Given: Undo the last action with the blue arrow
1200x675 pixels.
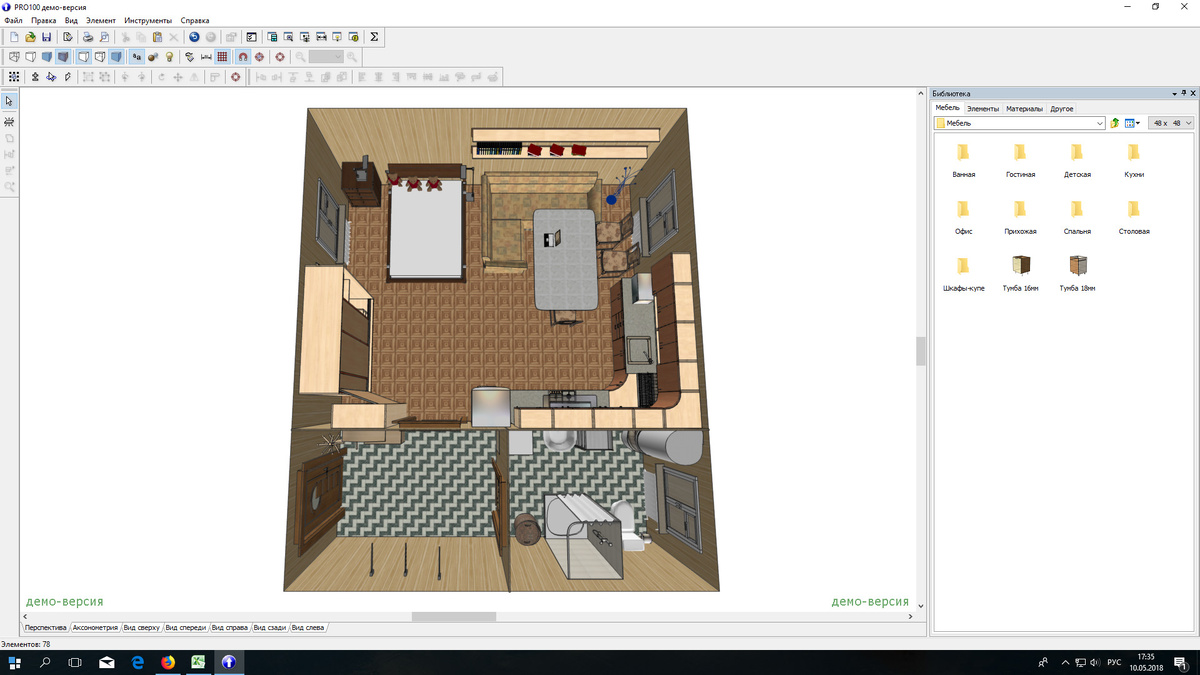Looking at the screenshot, I should [x=194, y=37].
